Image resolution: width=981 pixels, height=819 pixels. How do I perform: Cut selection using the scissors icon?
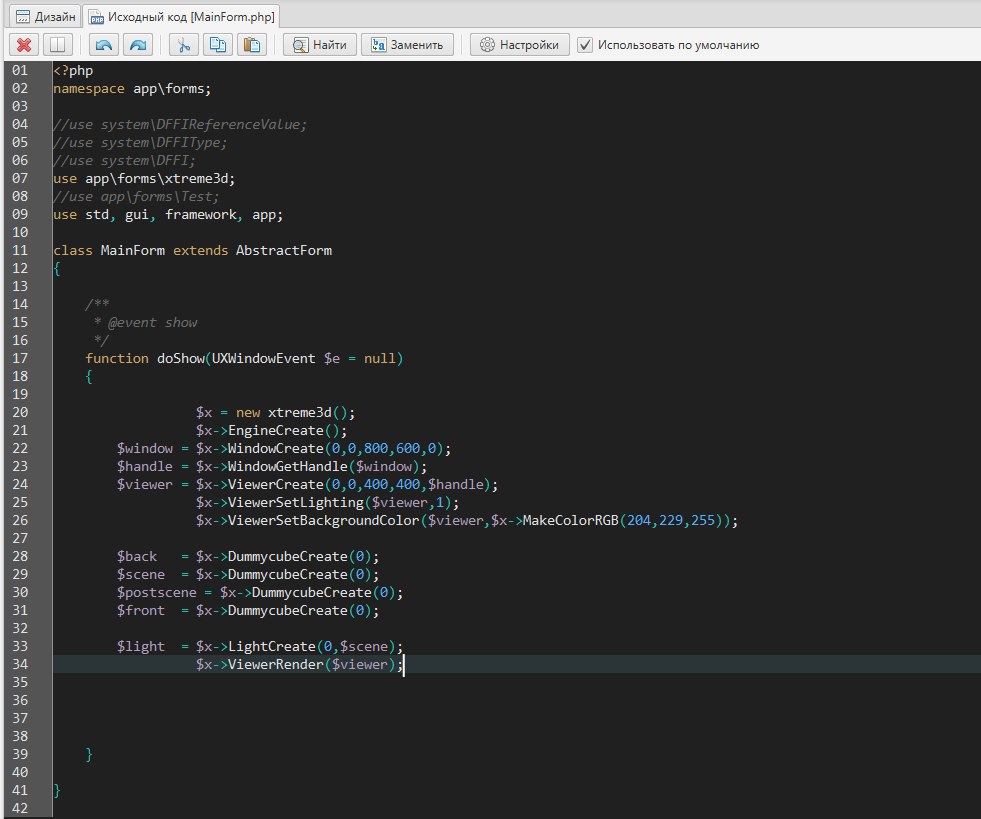(x=183, y=45)
